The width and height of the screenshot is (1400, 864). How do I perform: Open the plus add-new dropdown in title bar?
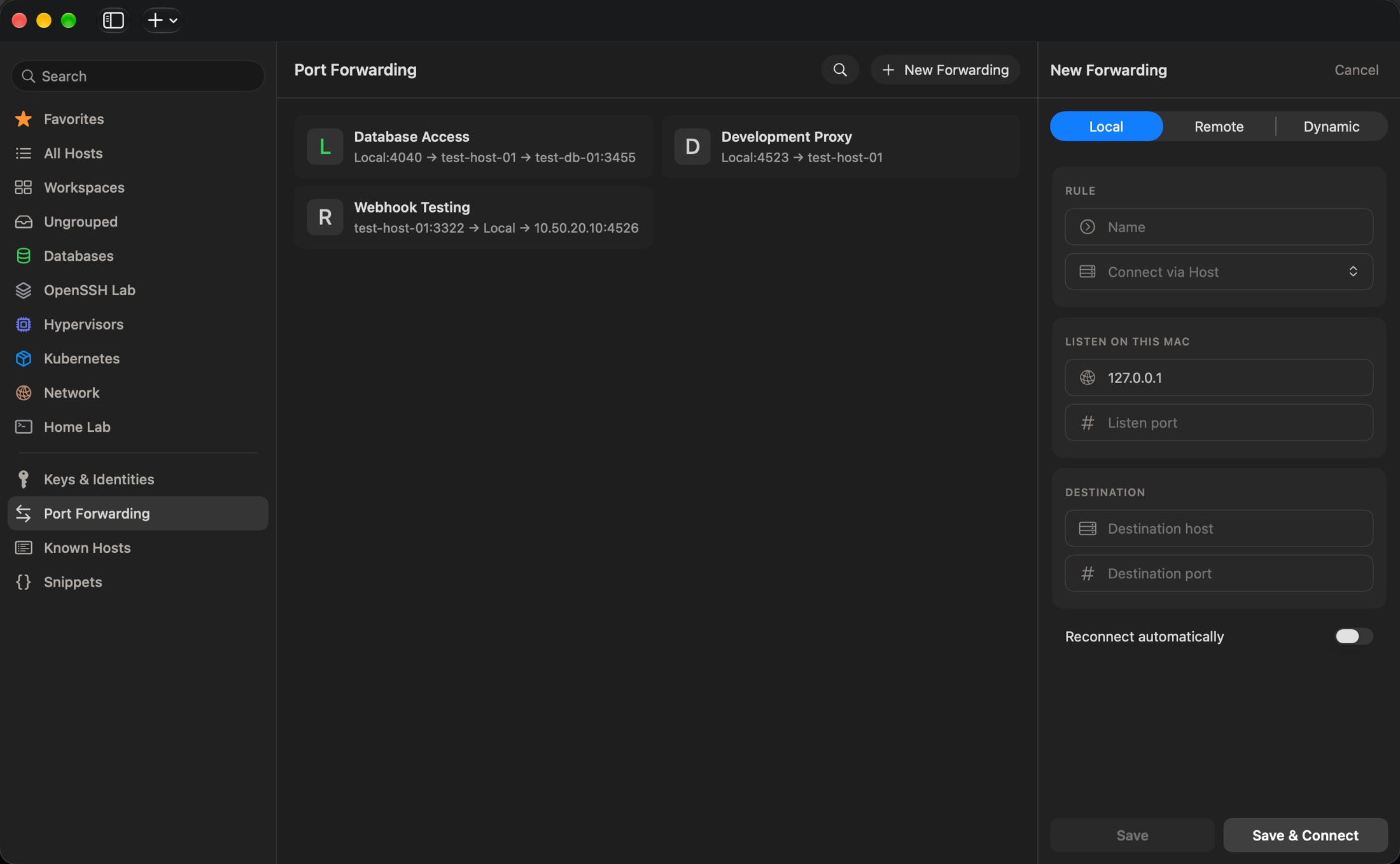pos(162,20)
